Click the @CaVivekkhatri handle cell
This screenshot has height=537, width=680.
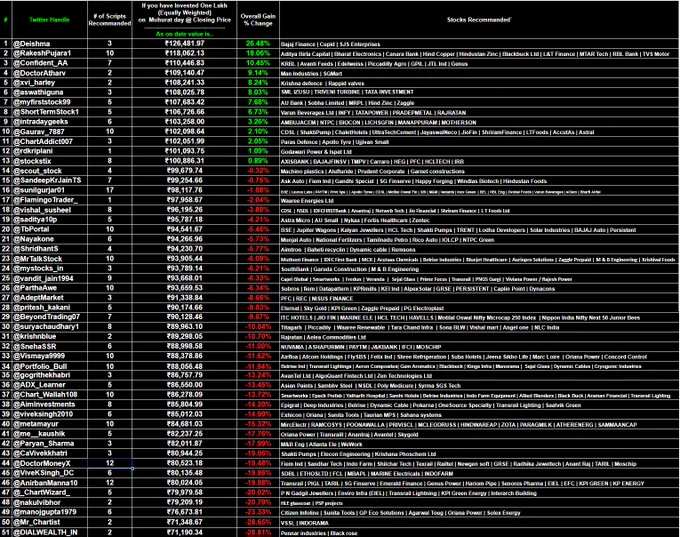(50, 454)
